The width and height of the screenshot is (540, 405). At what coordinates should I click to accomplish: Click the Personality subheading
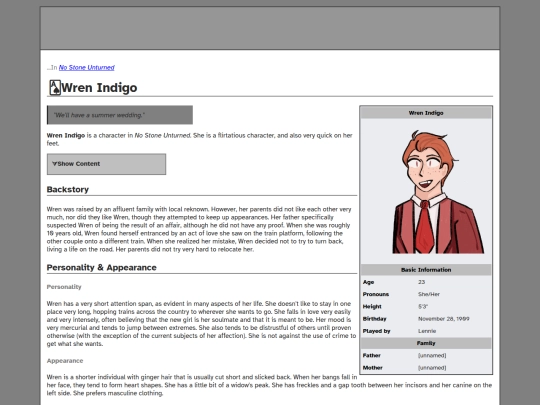64,287
